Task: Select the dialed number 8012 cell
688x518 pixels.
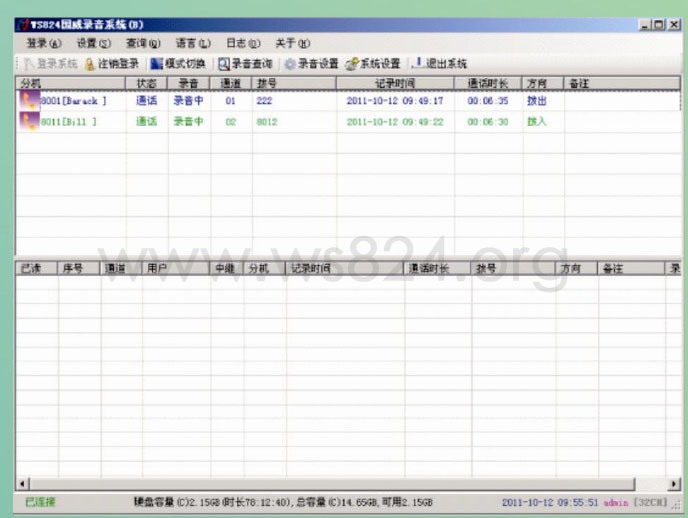Action: 267,121
